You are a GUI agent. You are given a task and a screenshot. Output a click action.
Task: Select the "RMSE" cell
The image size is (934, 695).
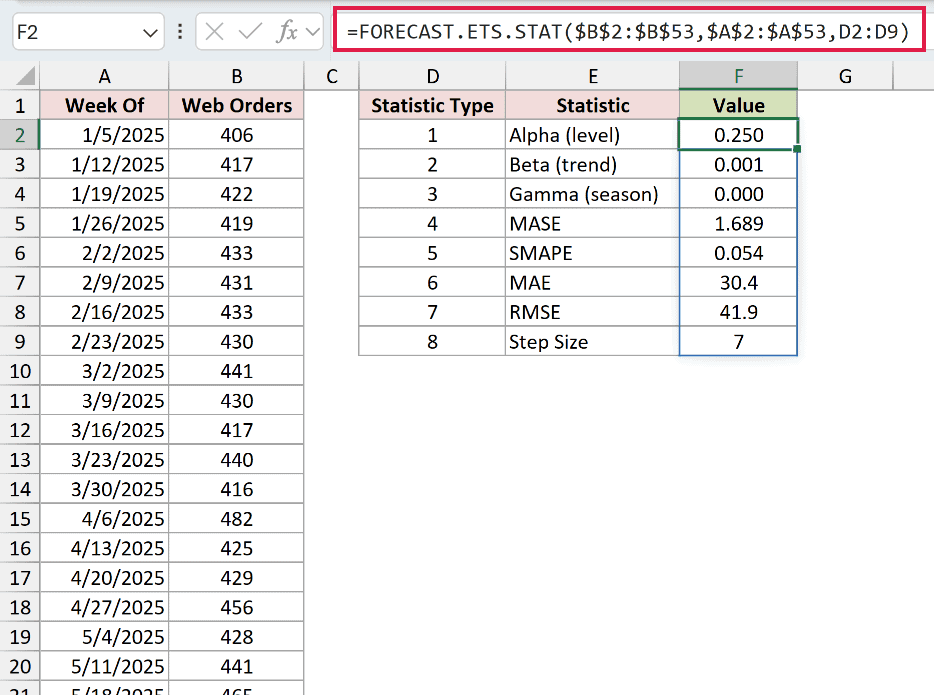point(593,312)
